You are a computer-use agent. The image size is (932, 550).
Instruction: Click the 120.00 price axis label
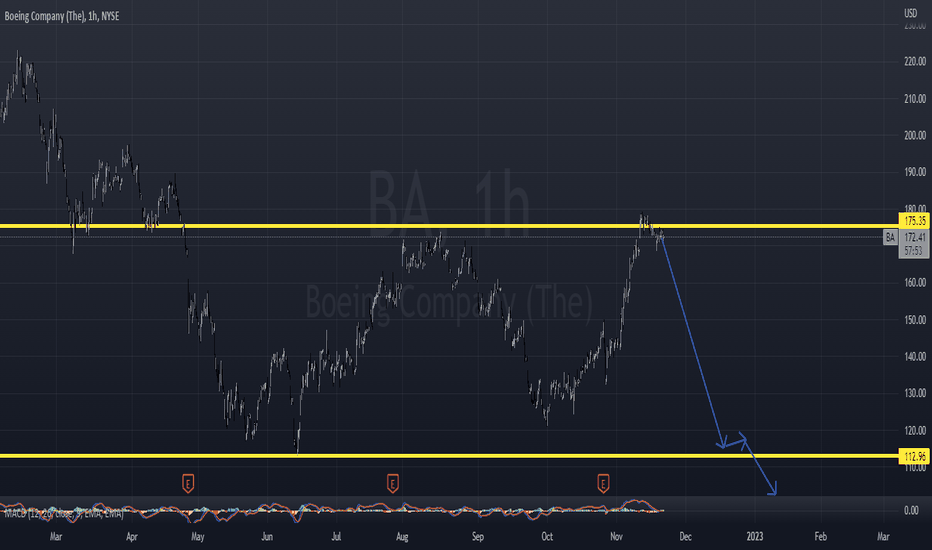915,430
